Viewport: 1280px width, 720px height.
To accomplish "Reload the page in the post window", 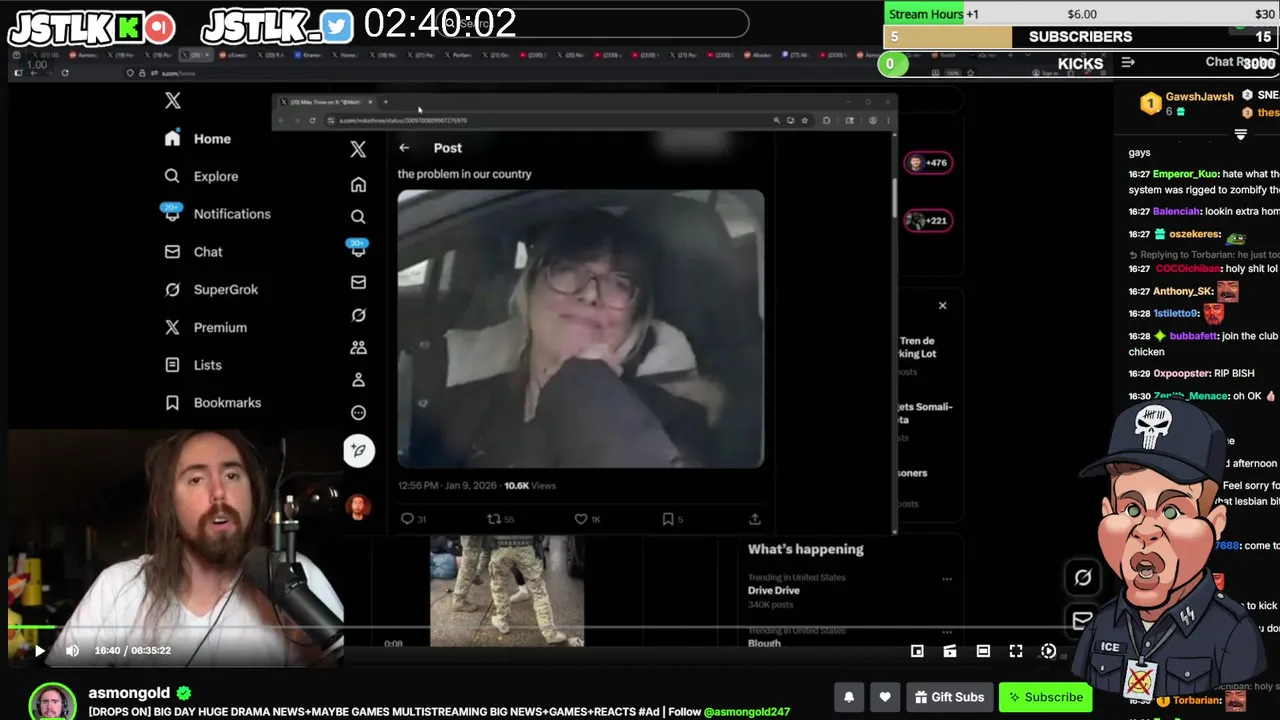I will click(x=313, y=120).
